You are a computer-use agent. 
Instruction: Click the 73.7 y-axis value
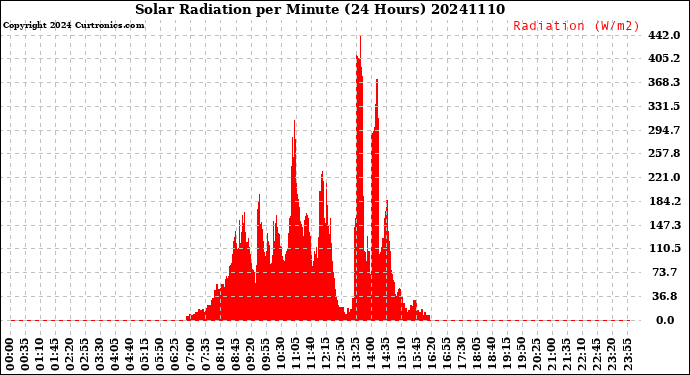coord(665,272)
